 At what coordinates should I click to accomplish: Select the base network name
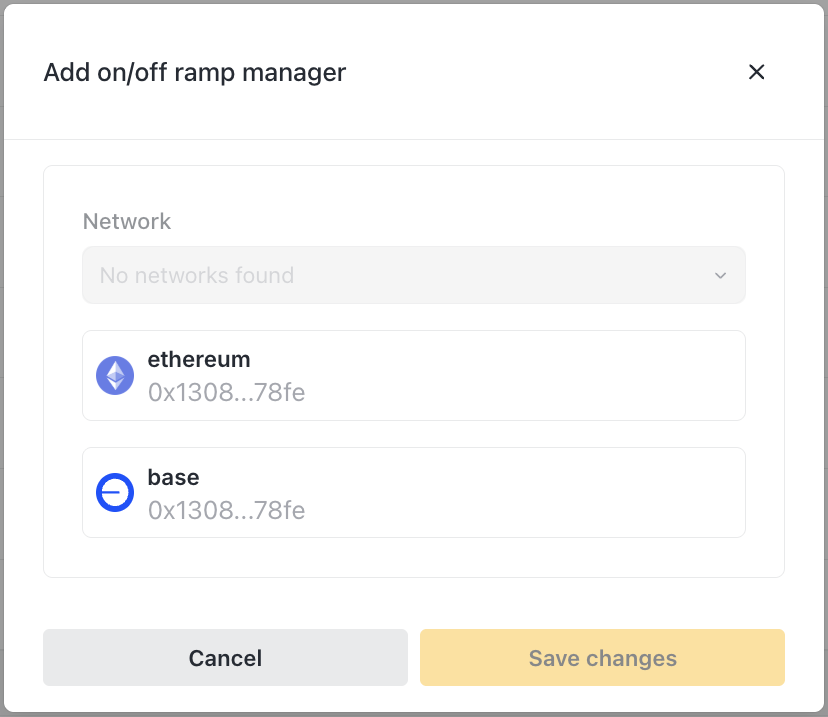(173, 477)
